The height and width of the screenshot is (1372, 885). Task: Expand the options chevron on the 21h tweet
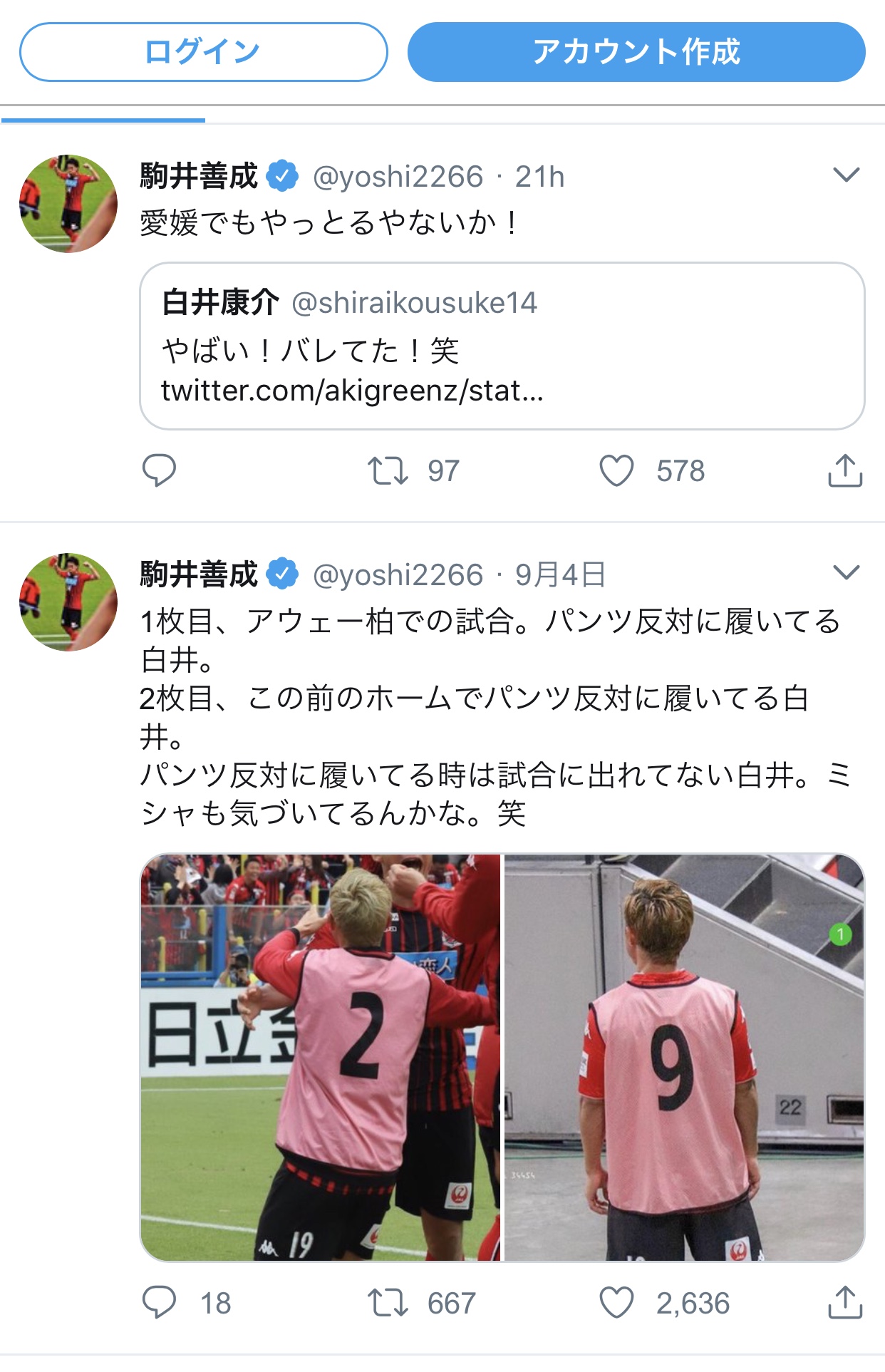[846, 175]
